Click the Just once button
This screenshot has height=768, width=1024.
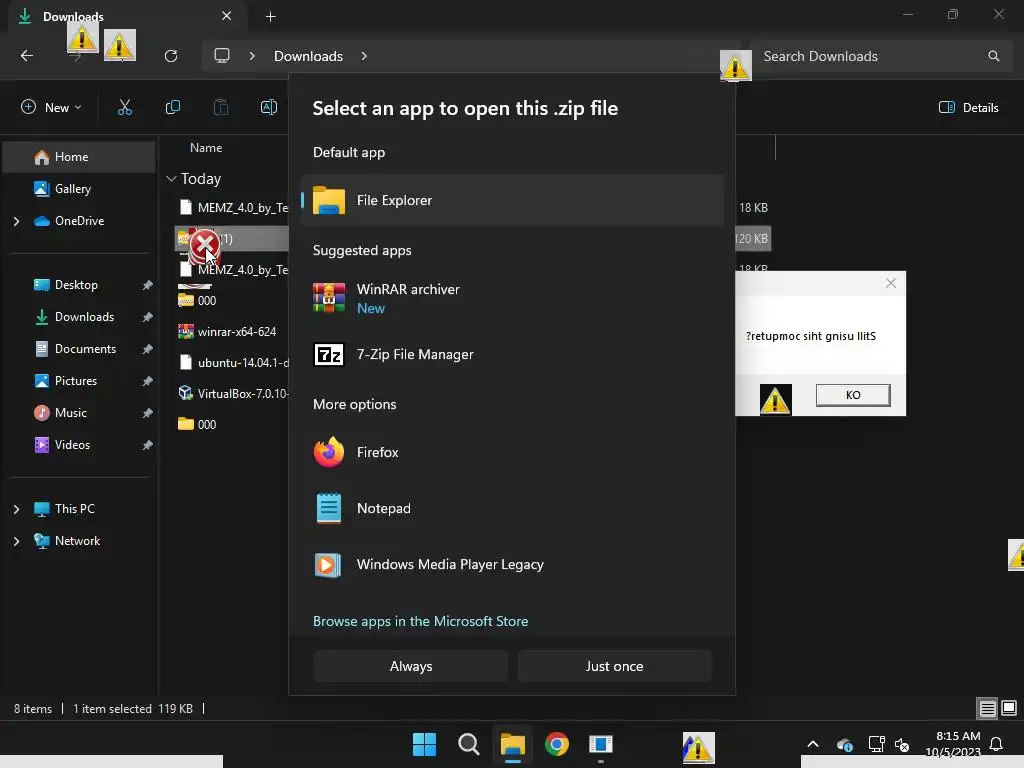615,666
